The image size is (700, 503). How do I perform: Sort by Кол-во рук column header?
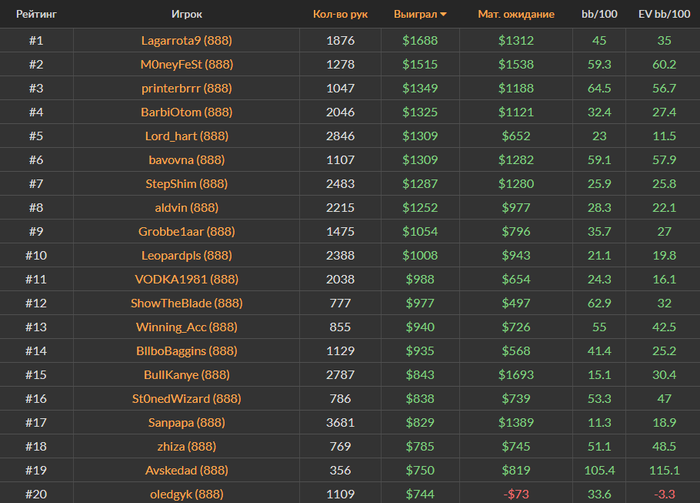340,14
